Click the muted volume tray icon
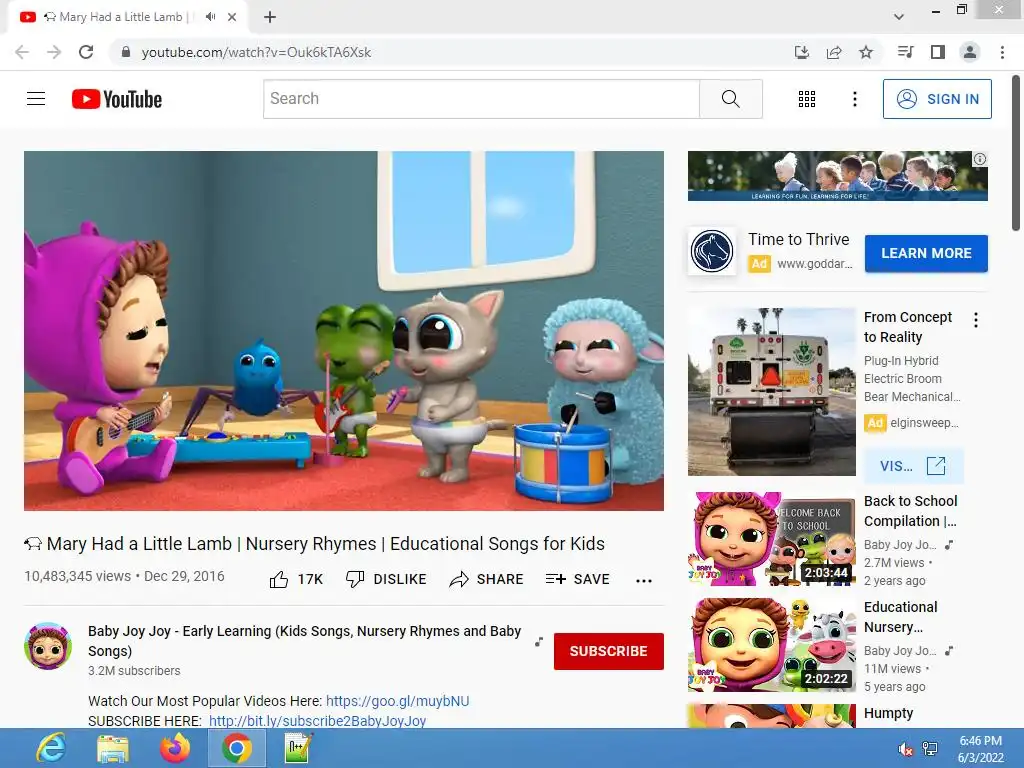Viewport: 1024px width, 768px height. pos(905,749)
